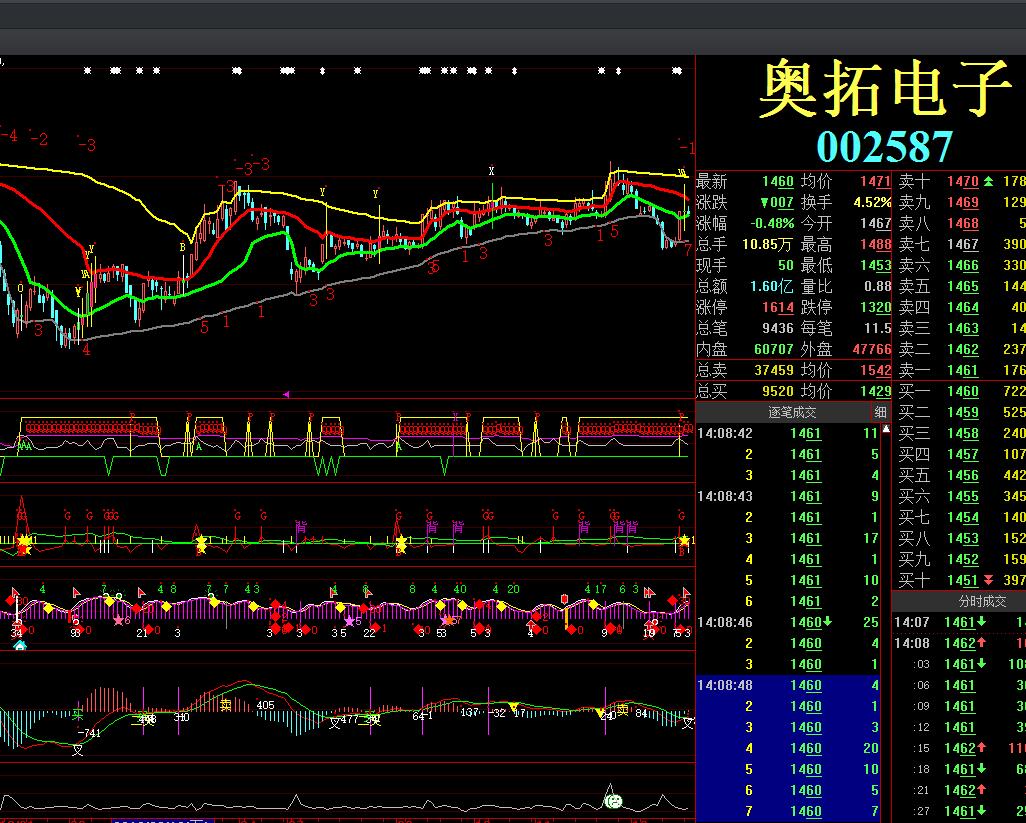Viewport: 1026px width, 823px height.
Task: Select the 卖九 ask price 1469
Action: click(963, 202)
